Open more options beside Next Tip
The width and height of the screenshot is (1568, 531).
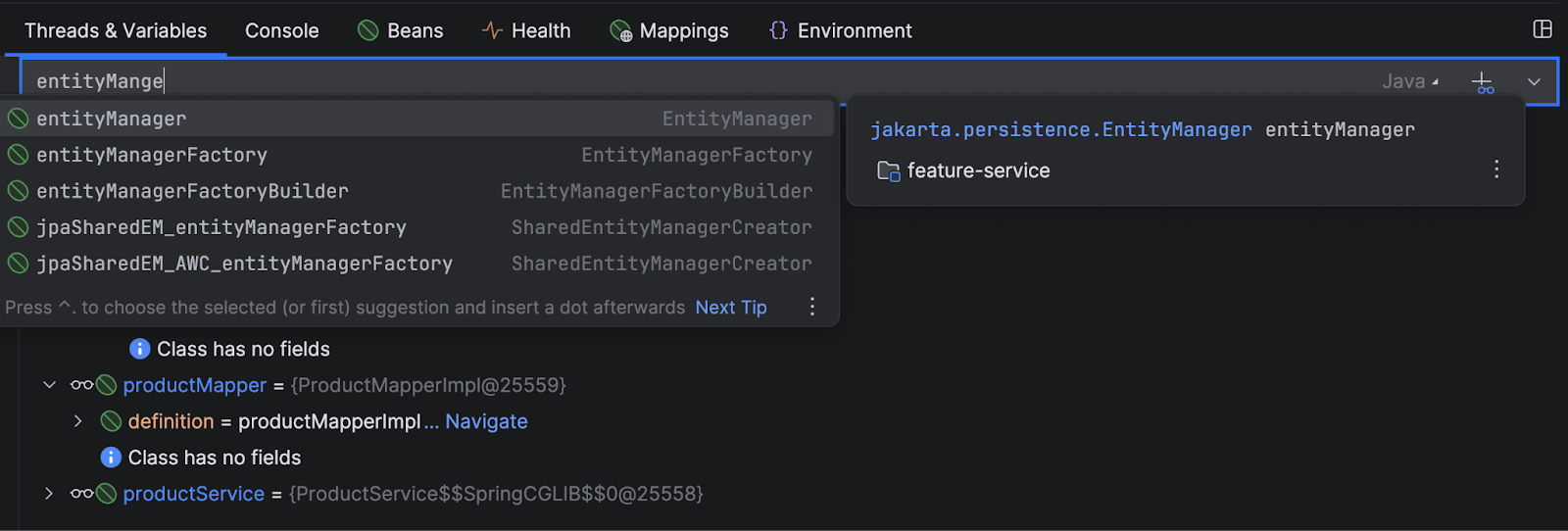(812, 307)
